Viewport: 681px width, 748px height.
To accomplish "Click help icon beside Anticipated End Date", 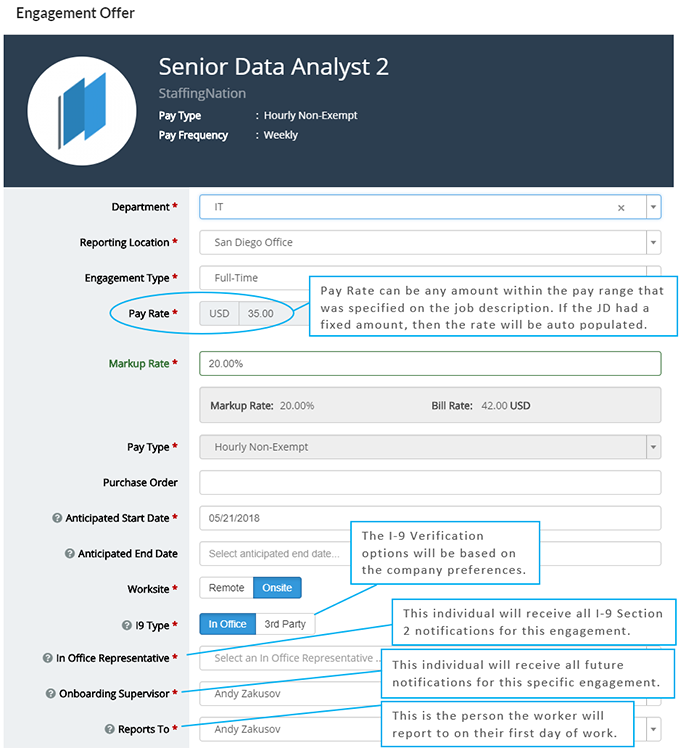I will [70, 553].
